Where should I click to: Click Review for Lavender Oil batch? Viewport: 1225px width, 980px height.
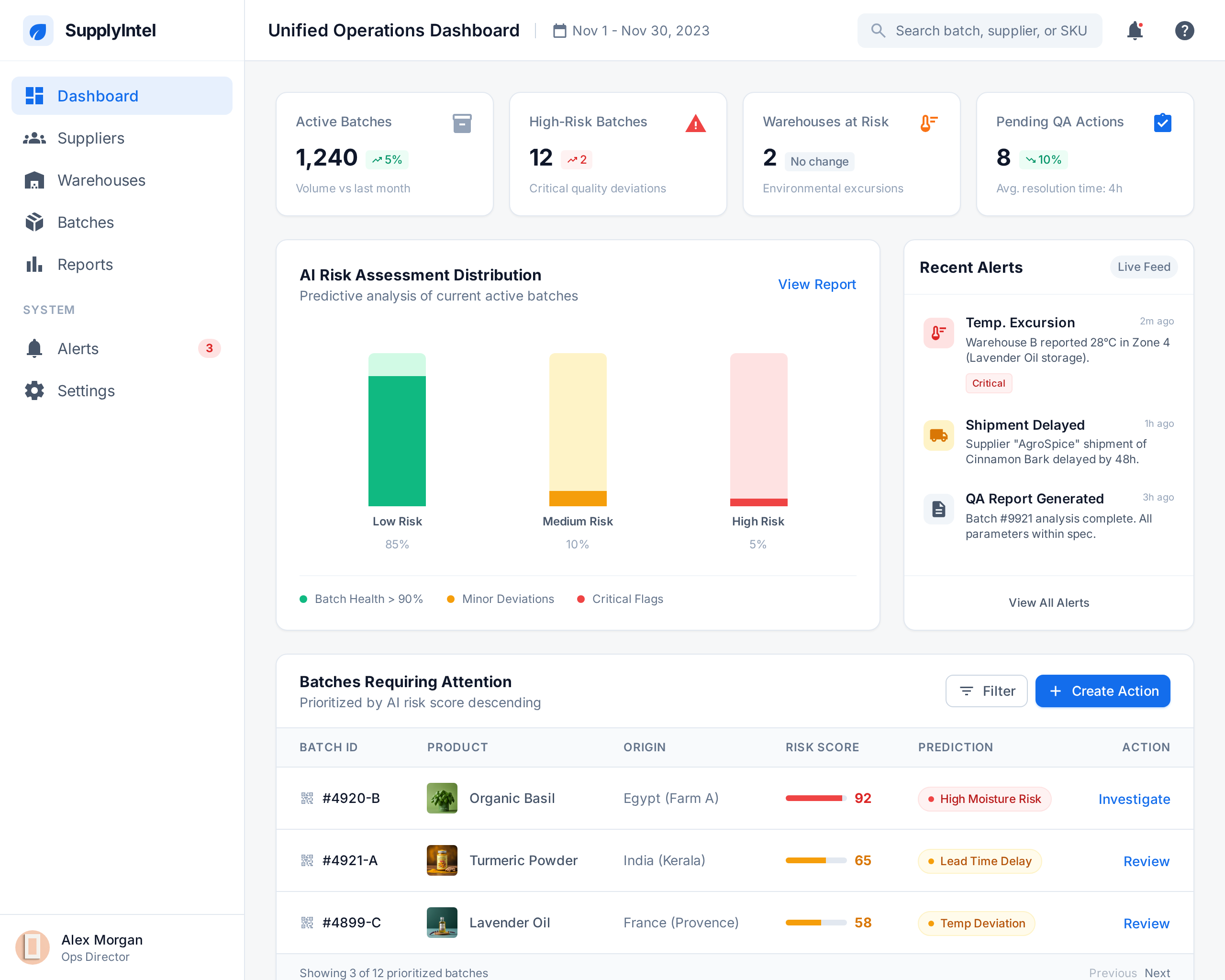tap(1146, 923)
